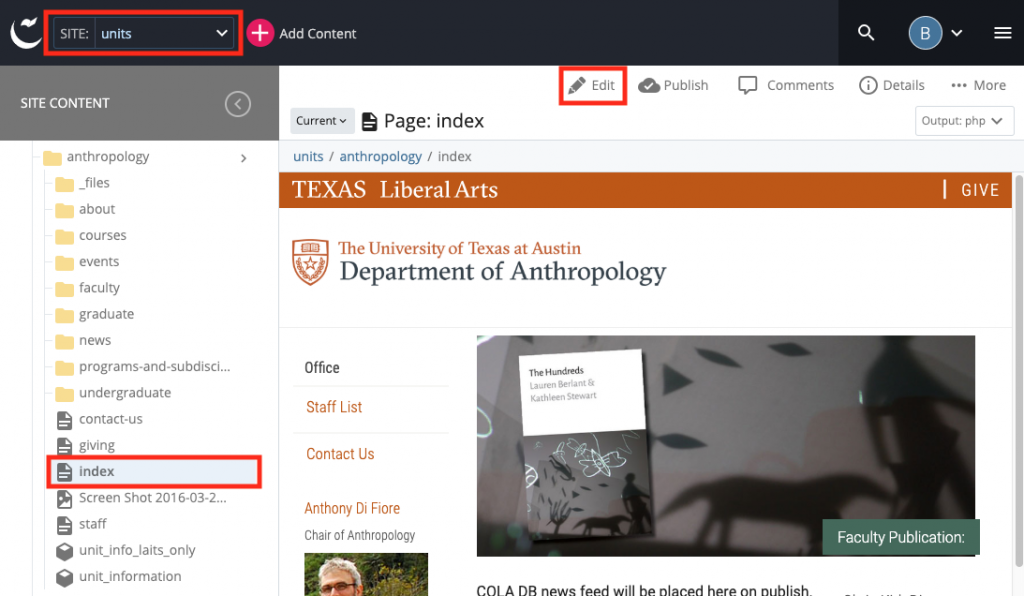The image size is (1024, 596).
Task: Click the Department of Anthropology heading
Action: [x=503, y=272]
